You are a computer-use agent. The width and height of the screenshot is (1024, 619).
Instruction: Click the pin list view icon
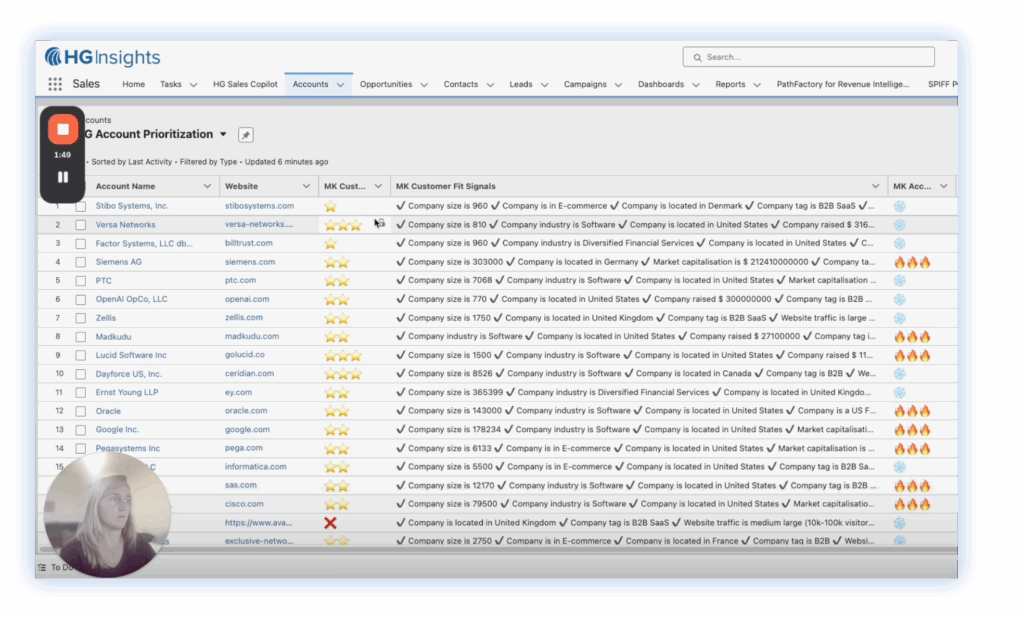tap(245, 135)
